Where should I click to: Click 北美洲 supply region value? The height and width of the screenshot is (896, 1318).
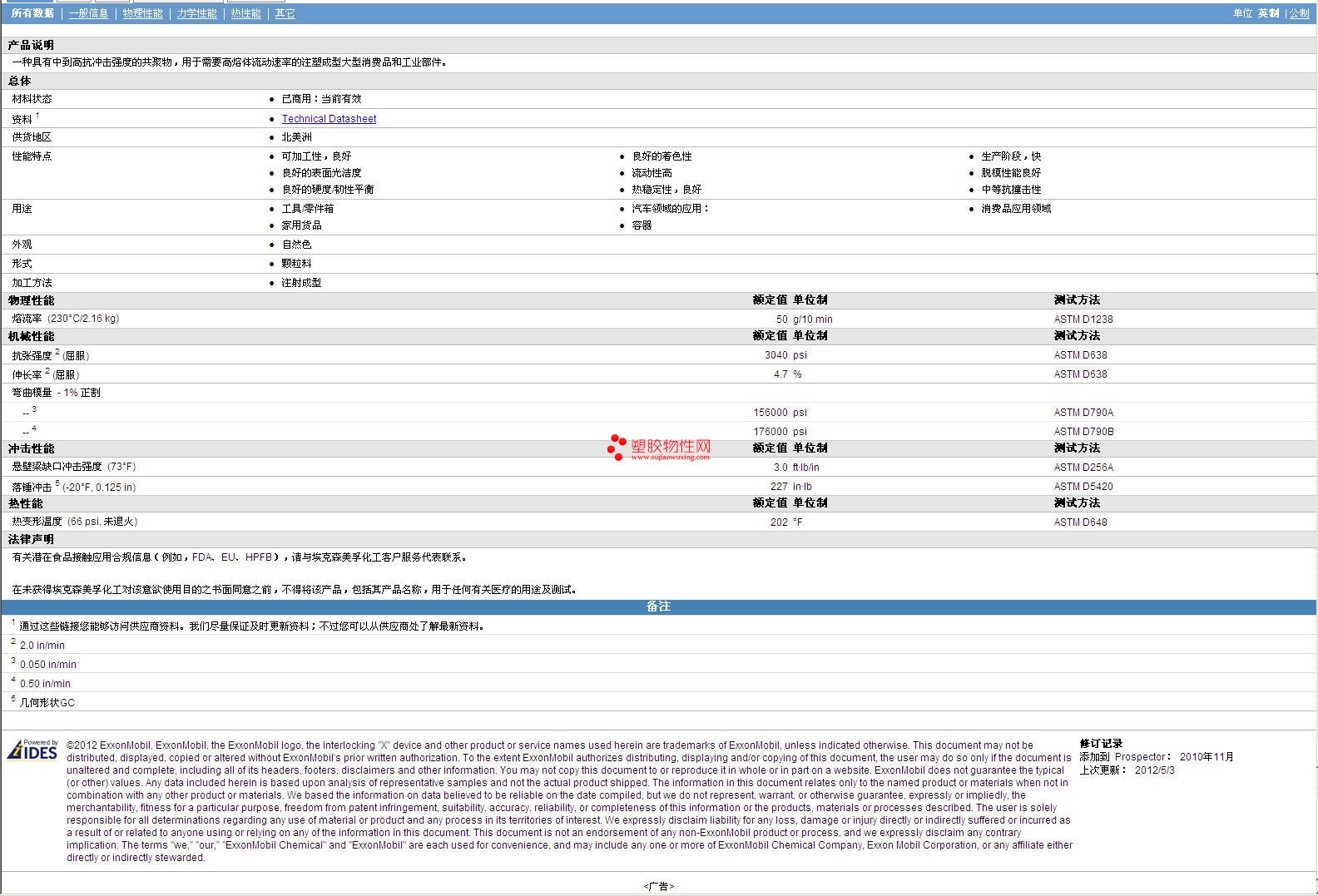coord(296,137)
